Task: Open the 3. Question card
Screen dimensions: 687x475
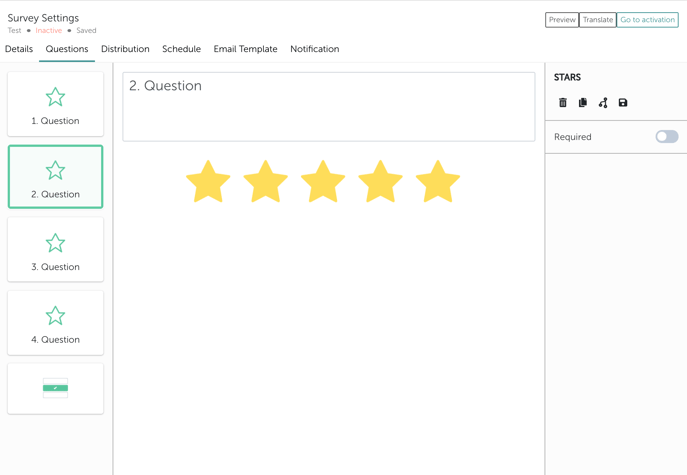Action: [55, 249]
